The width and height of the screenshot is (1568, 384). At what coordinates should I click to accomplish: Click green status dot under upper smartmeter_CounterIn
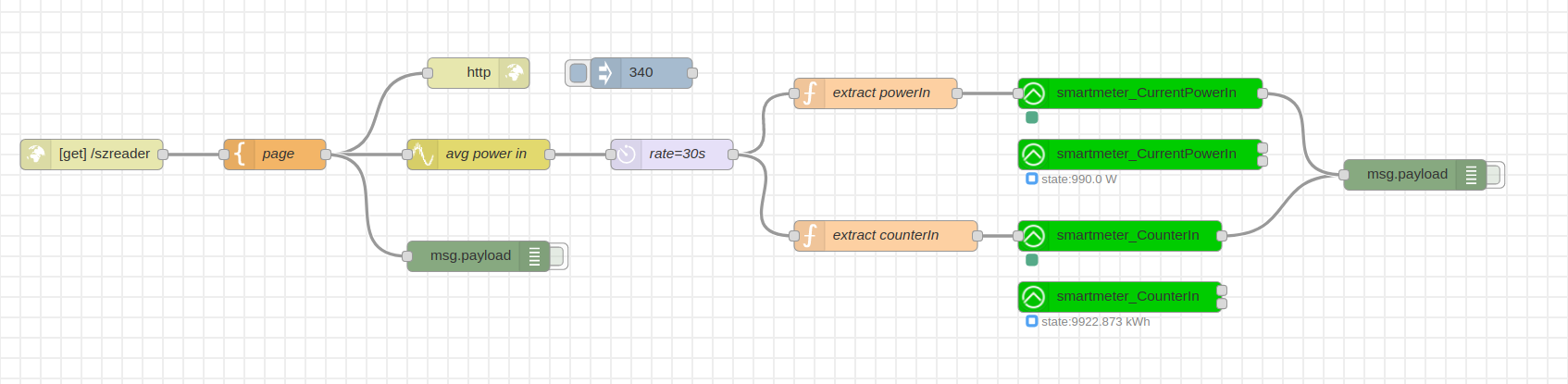tap(1032, 260)
